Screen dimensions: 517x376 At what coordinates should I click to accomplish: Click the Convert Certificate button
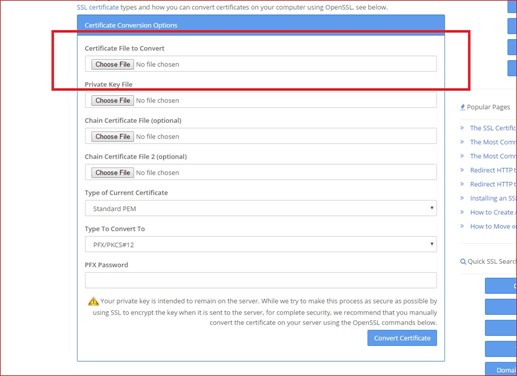[402, 338]
